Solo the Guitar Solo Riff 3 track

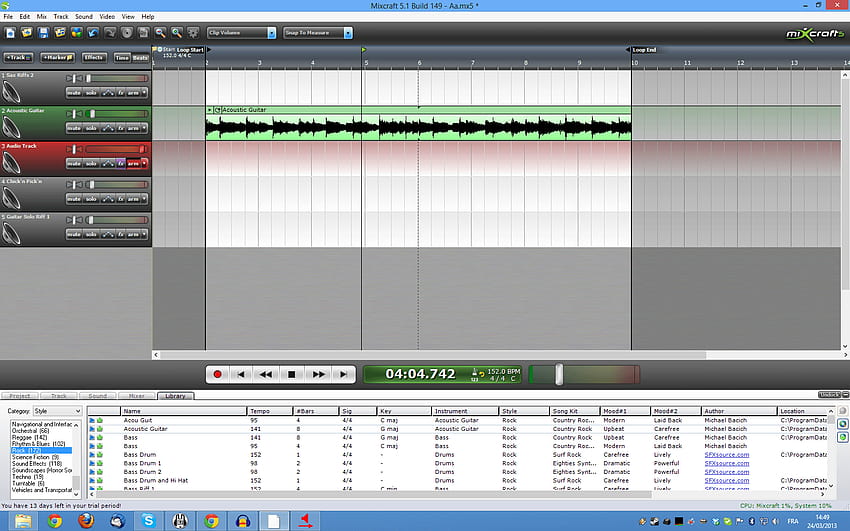pos(91,234)
